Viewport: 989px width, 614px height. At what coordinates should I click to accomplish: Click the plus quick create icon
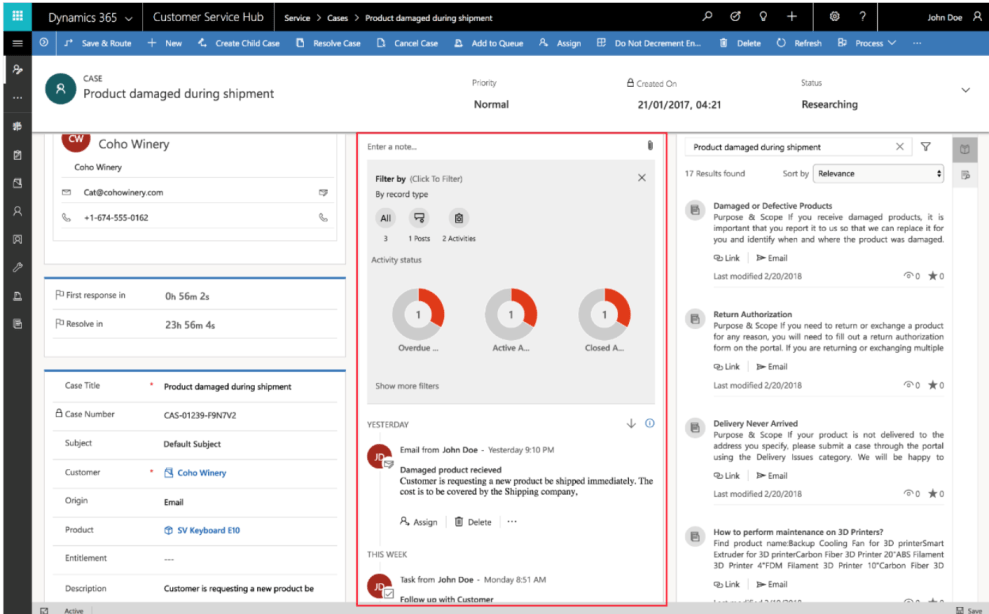click(792, 16)
